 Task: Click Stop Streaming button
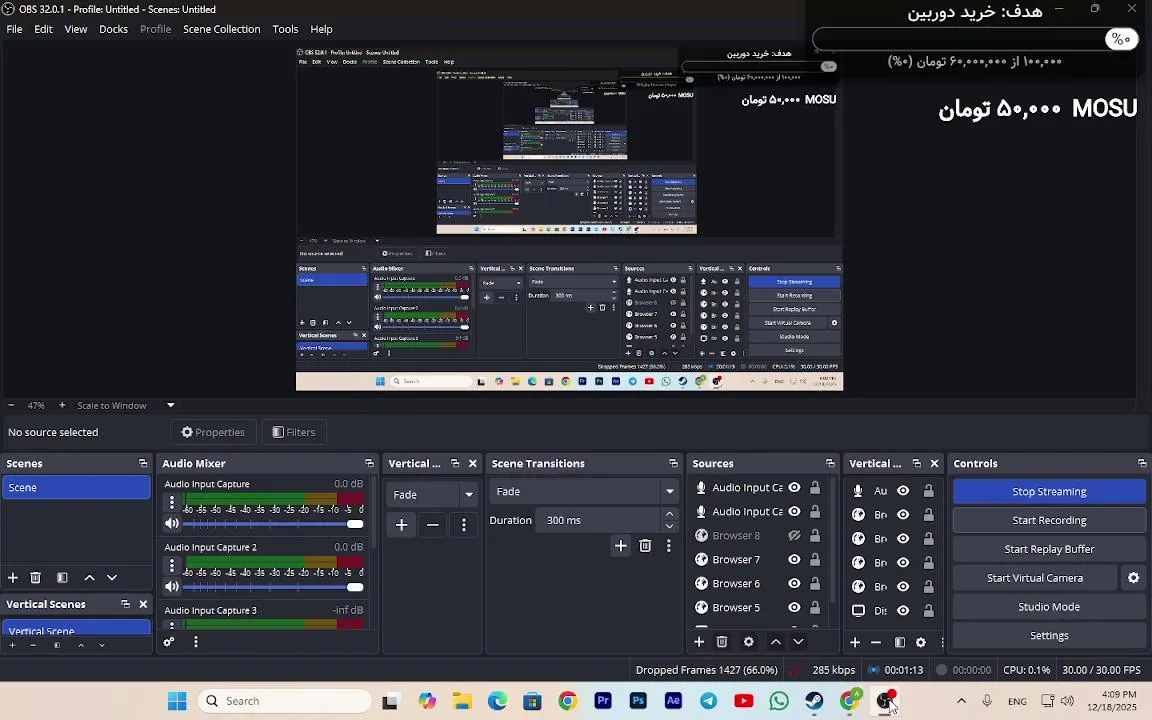1049,492
